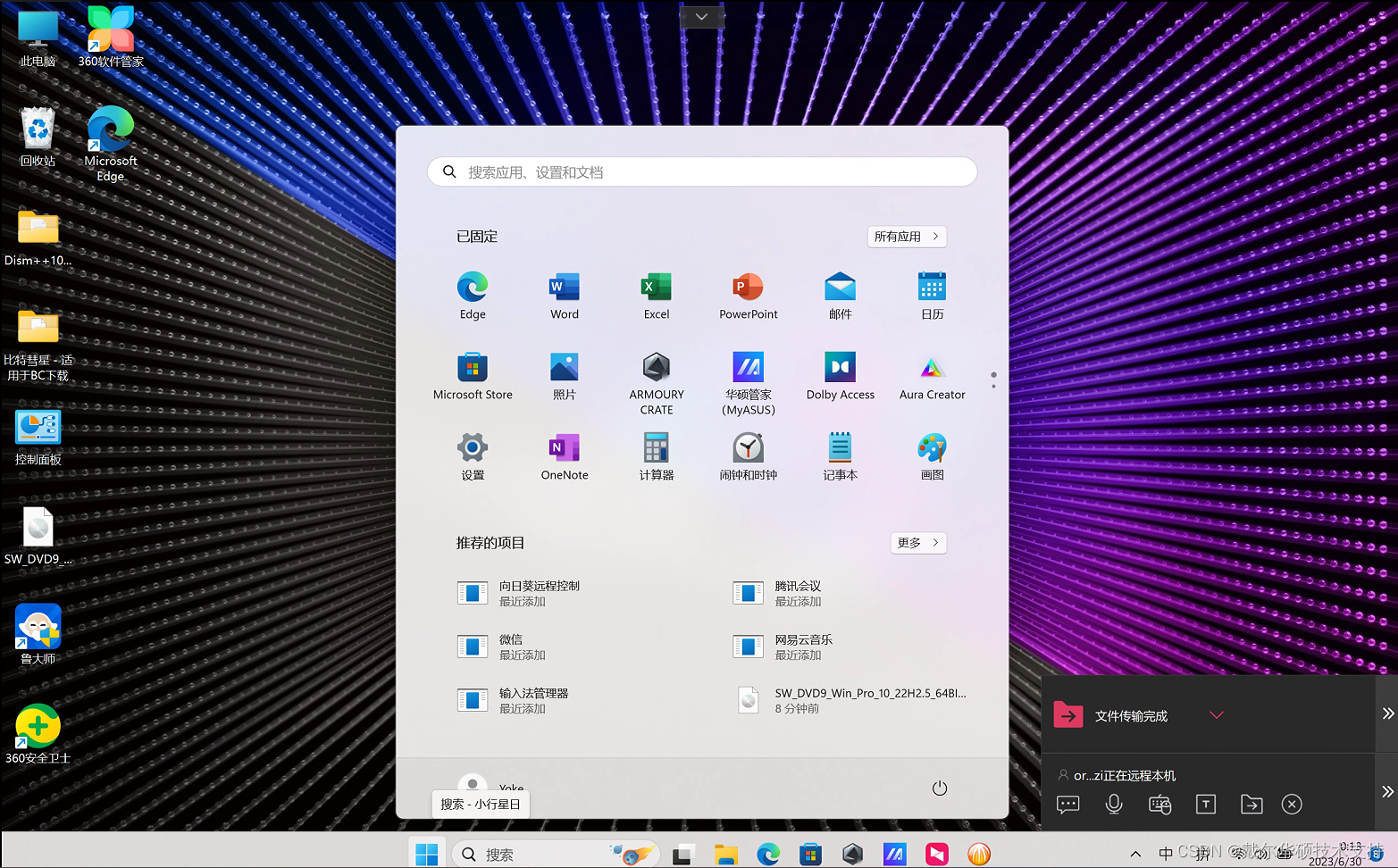Select 此电脑 desktop icon
Viewport: 1398px width, 868px height.
[x=38, y=38]
